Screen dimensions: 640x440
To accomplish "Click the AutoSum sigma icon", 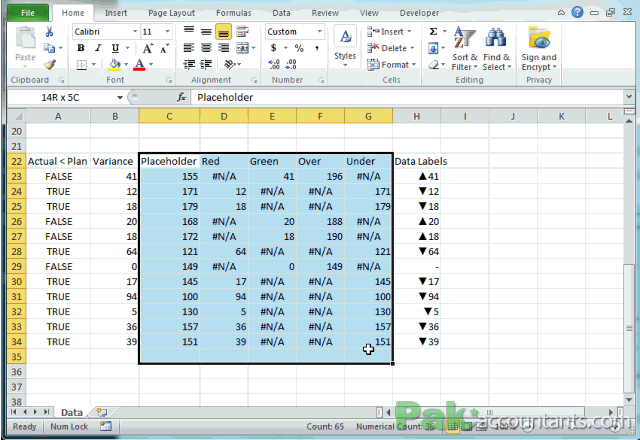I will [433, 31].
